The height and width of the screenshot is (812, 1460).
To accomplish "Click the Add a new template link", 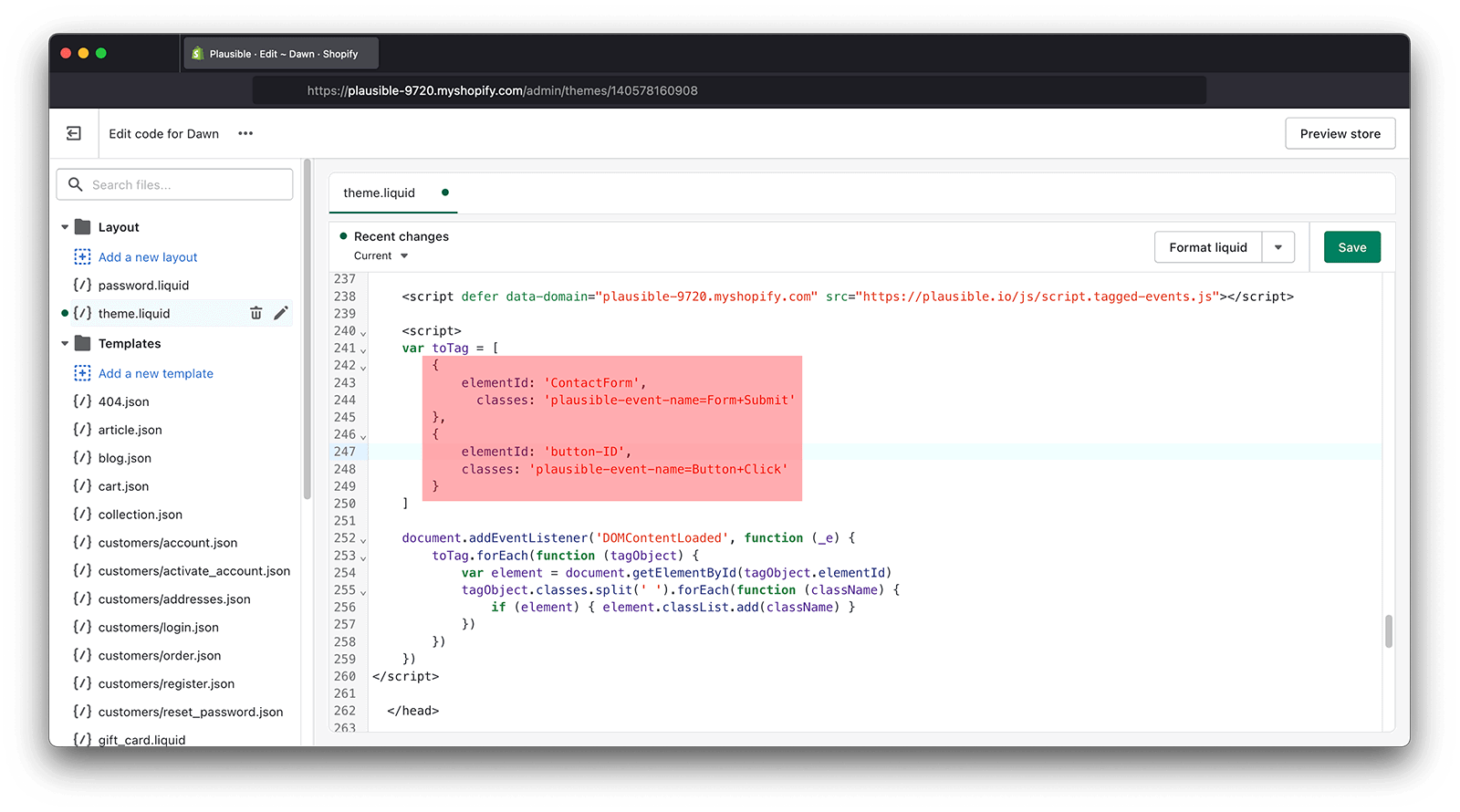I will (155, 373).
